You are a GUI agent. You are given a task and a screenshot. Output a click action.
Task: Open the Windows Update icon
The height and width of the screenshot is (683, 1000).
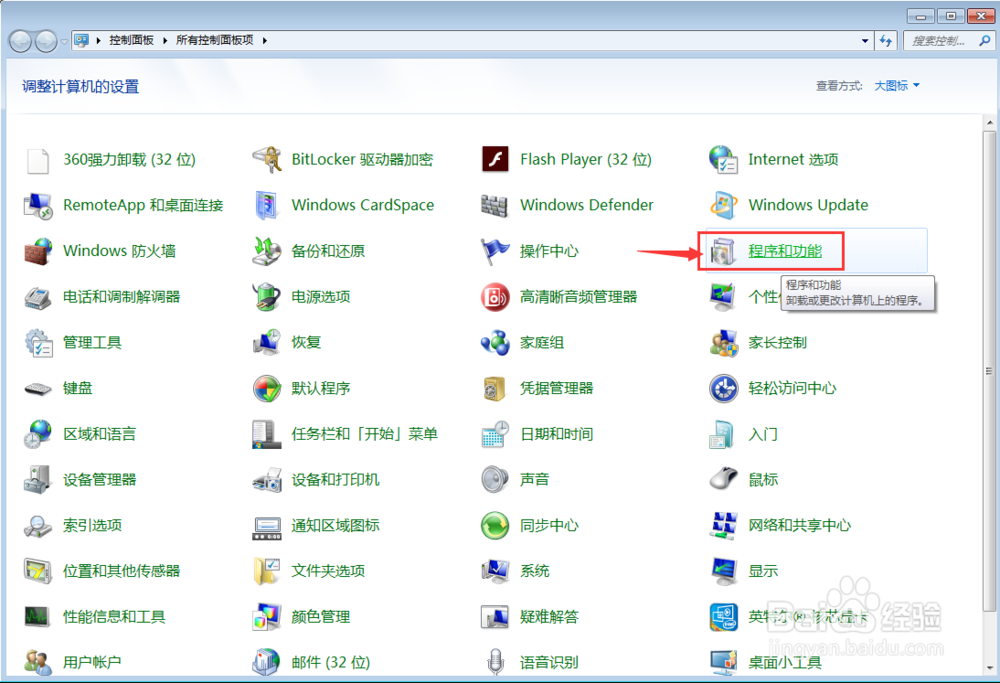coord(723,205)
